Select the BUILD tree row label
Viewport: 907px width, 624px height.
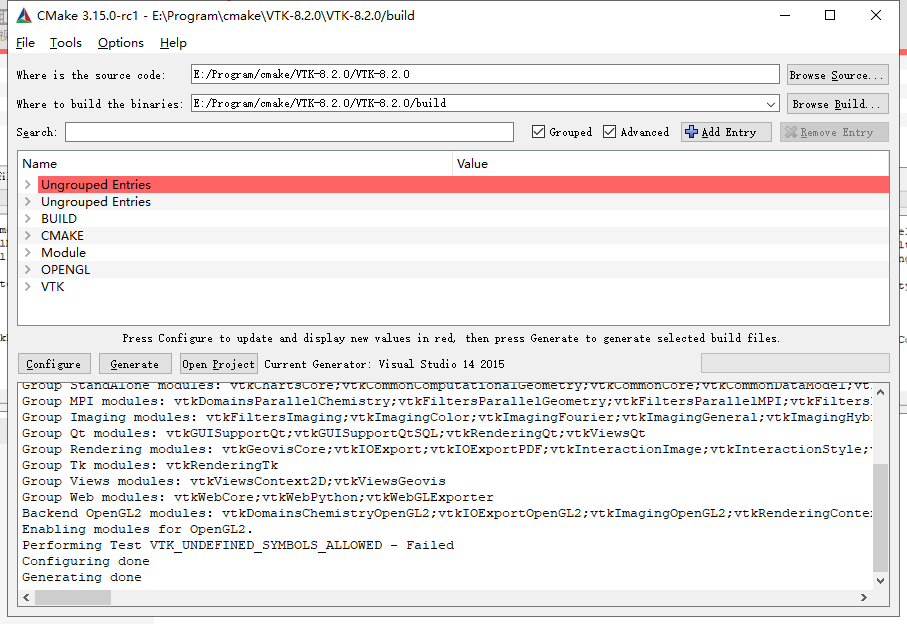pyautogui.click(x=58, y=219)
